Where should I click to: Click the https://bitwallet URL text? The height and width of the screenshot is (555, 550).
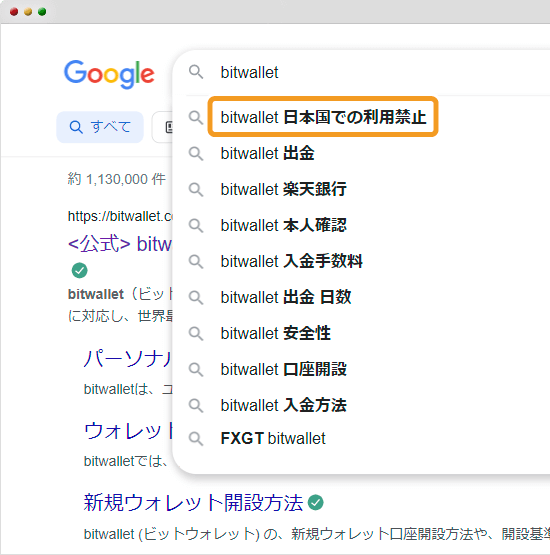click(120, 216)
